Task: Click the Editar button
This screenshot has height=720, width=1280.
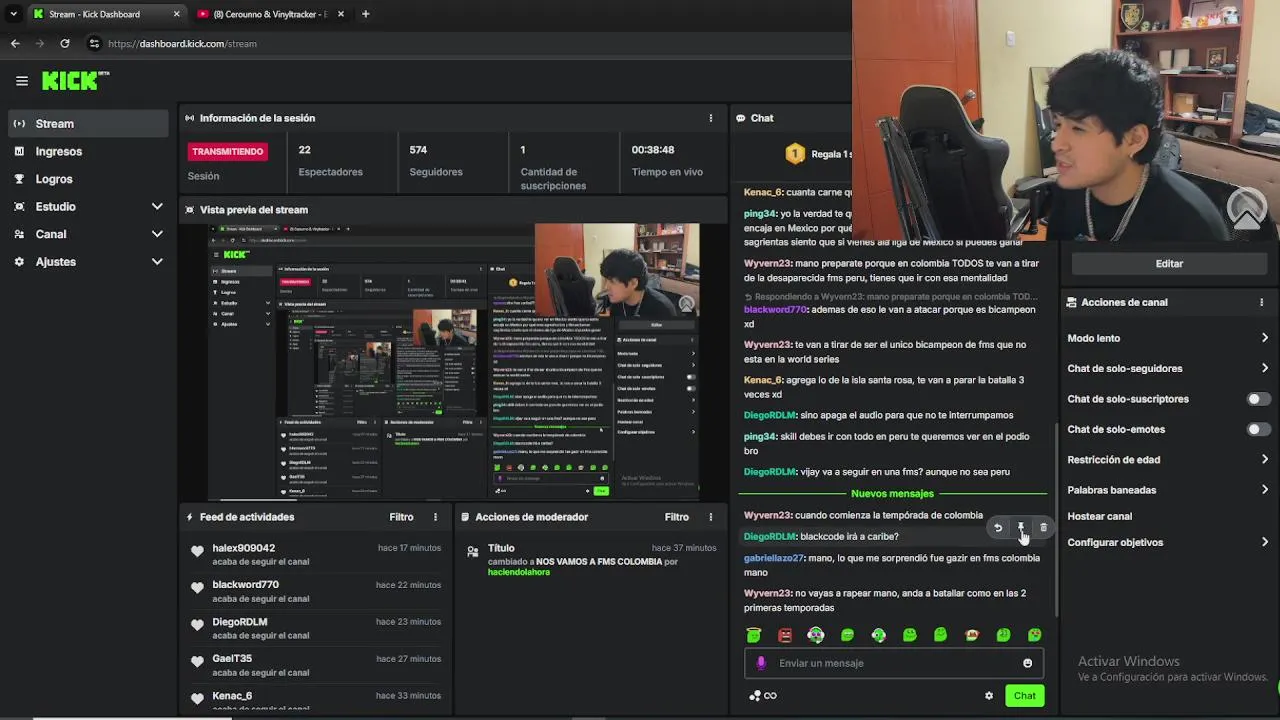Action: pyautogui.click(x=1169, y=263)
